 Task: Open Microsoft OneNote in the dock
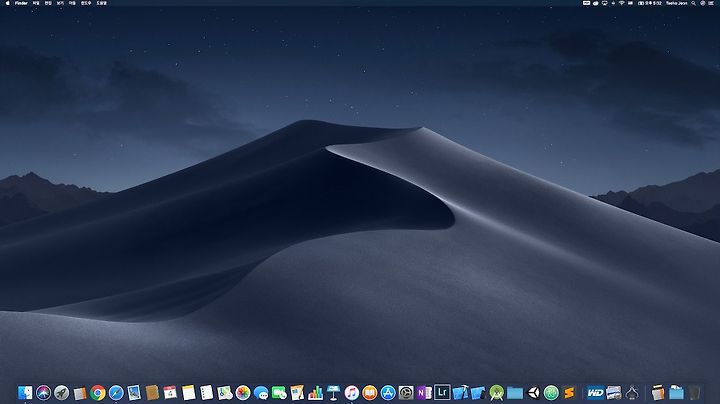point(424,393)
